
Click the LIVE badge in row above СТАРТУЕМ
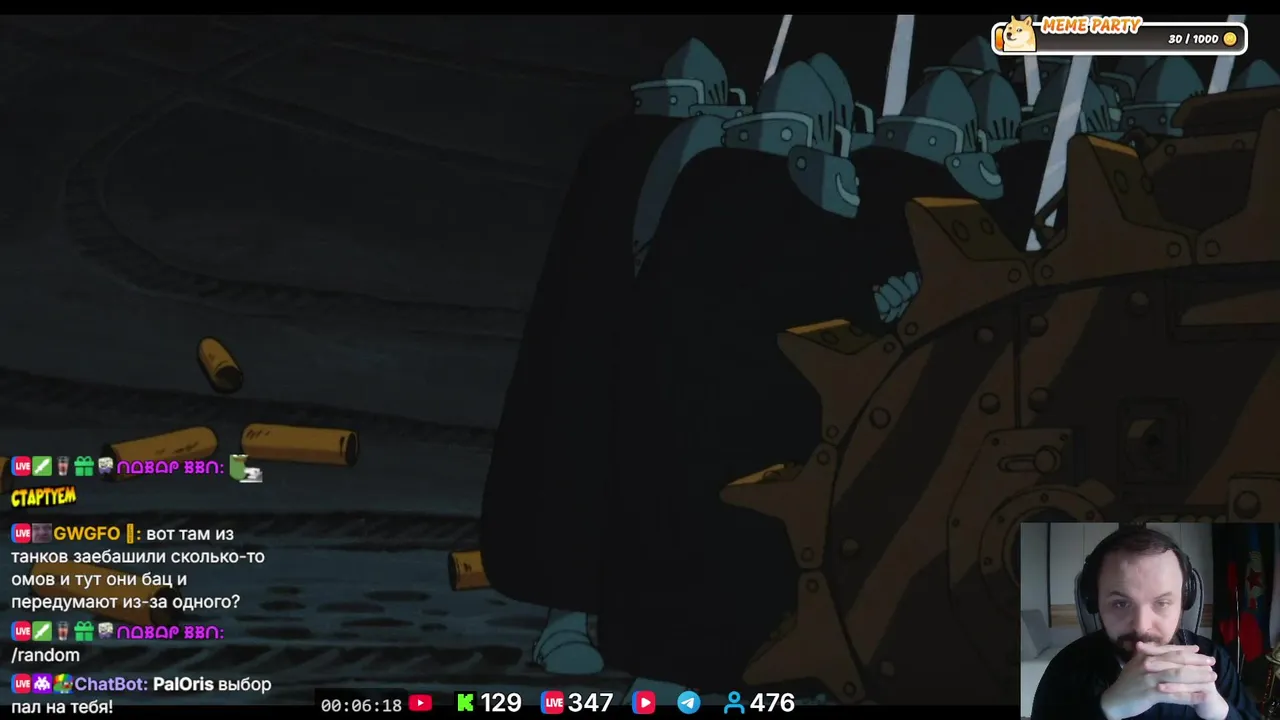(x=21, y=466)
